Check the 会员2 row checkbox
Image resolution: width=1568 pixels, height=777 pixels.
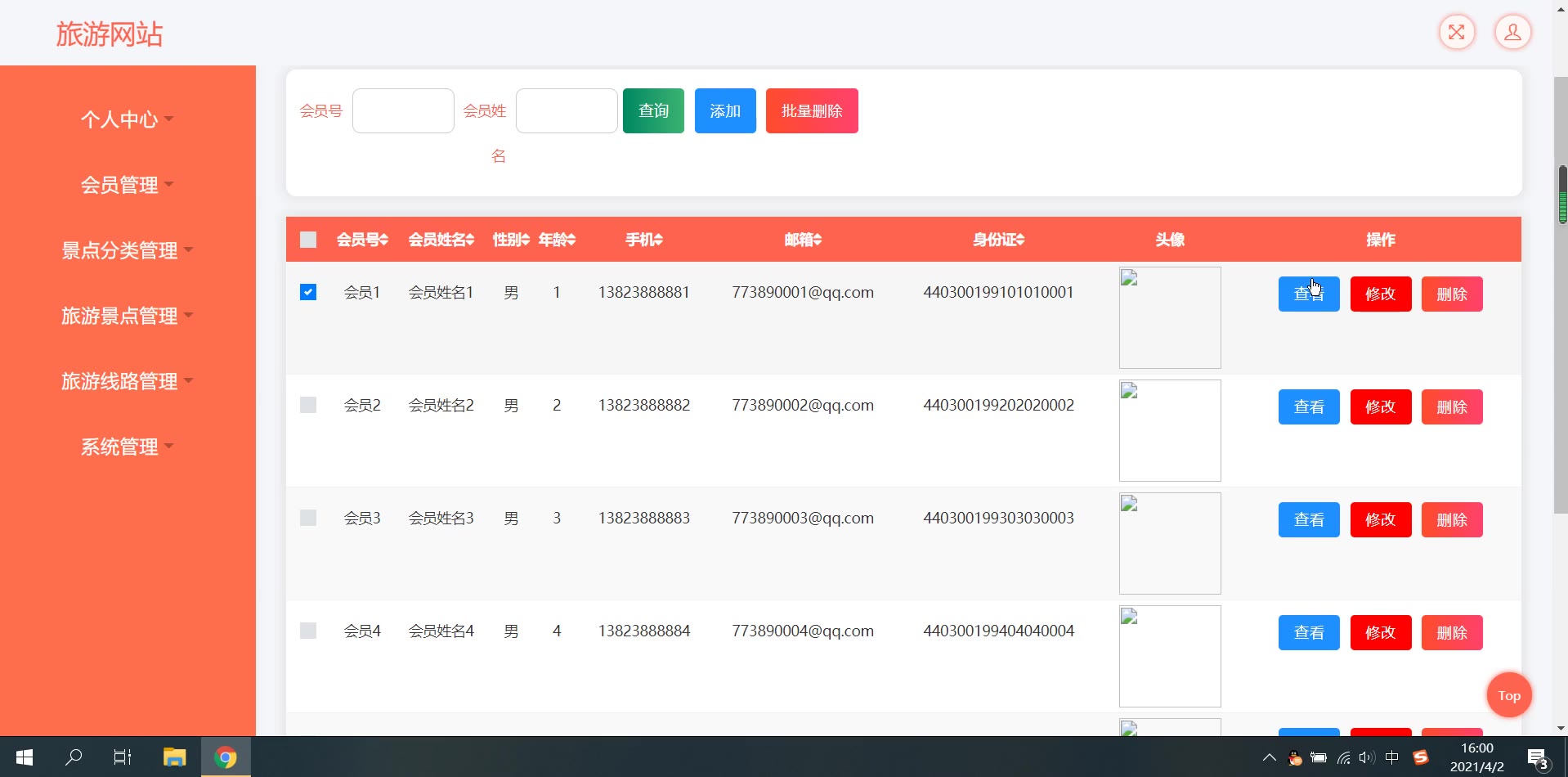pos(308,405)
